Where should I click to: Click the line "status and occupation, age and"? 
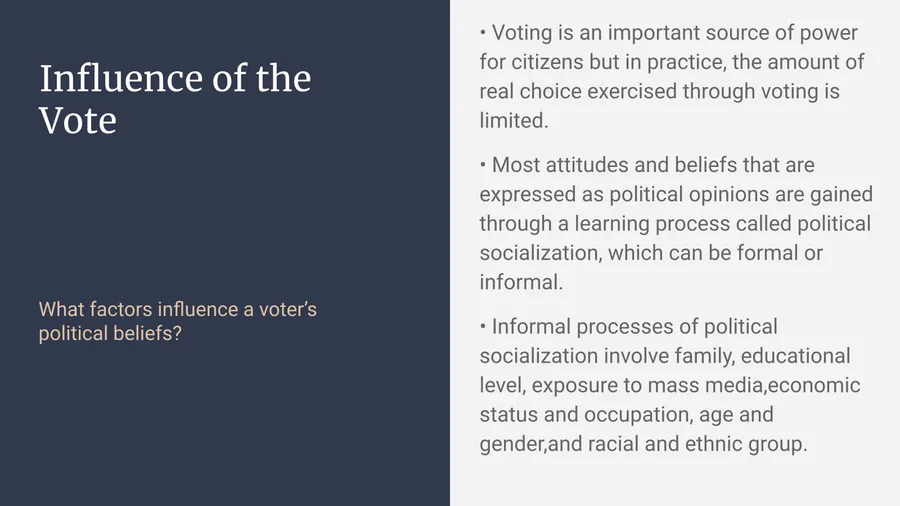626,414
